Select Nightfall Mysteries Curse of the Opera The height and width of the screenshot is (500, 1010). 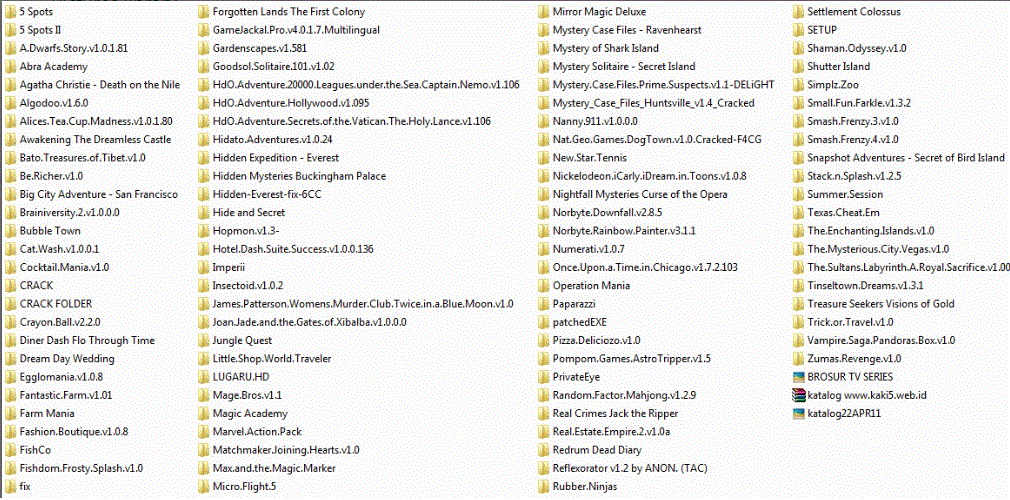click(640, 195)
